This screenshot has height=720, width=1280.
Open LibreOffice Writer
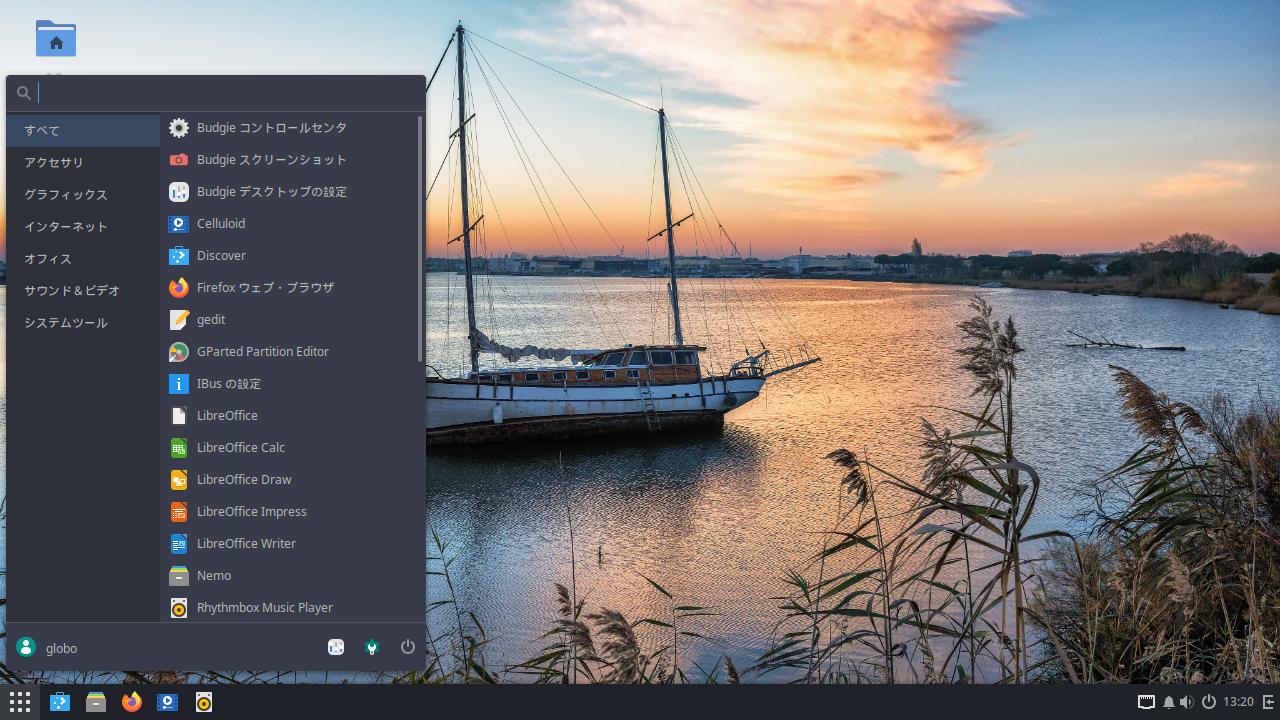246,544
